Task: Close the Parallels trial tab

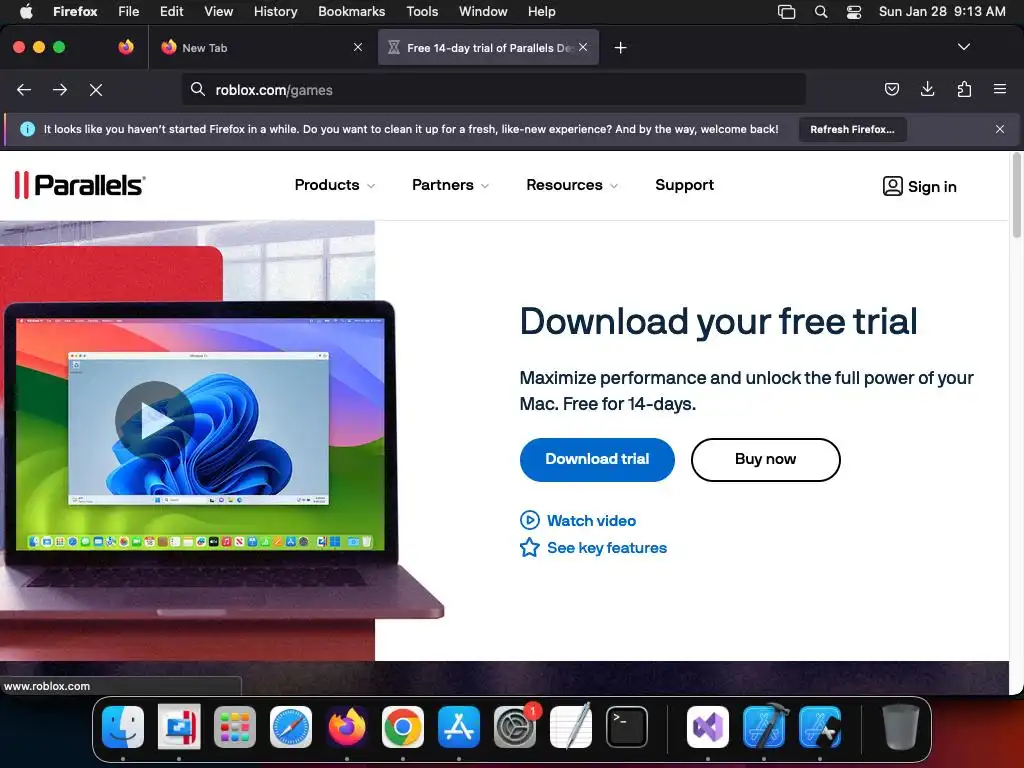Action: point(583,47)
